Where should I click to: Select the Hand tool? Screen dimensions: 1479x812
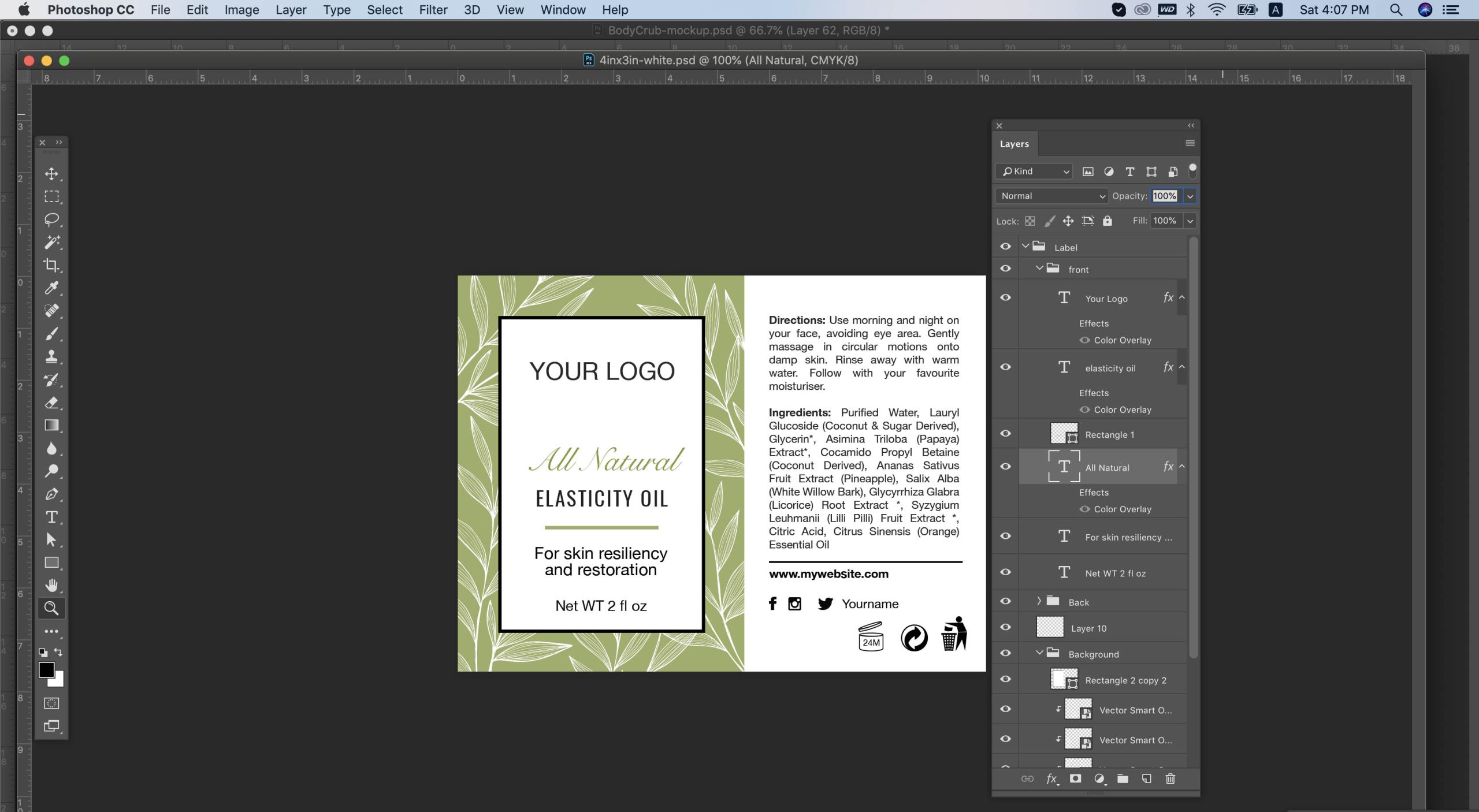(x=51, y=585)
